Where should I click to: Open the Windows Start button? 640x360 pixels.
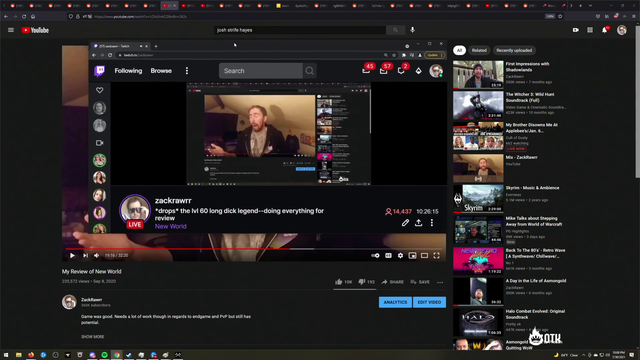pos(6,355)
